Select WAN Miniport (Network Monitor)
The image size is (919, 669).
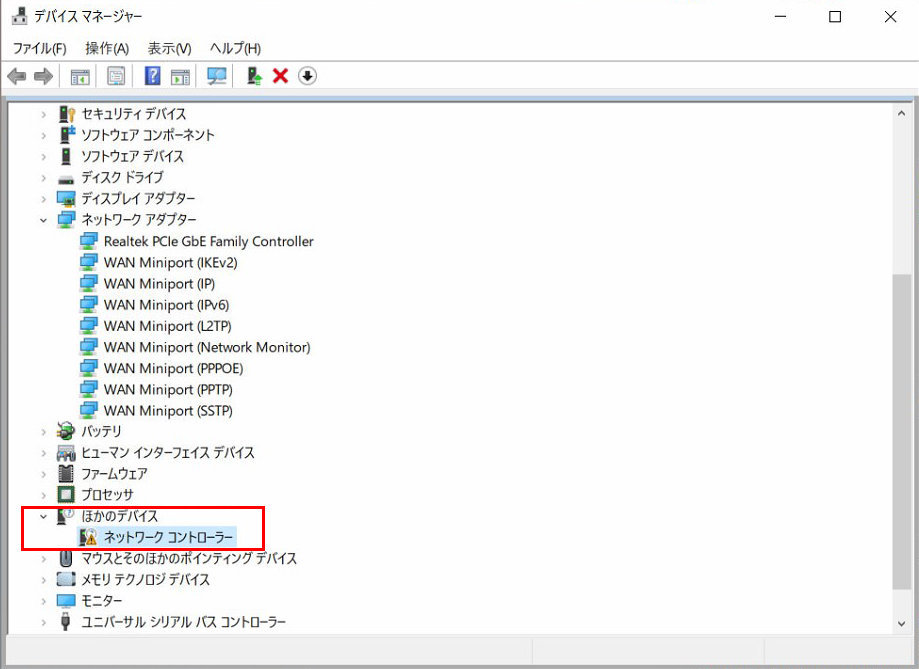[x=207, y=347]
